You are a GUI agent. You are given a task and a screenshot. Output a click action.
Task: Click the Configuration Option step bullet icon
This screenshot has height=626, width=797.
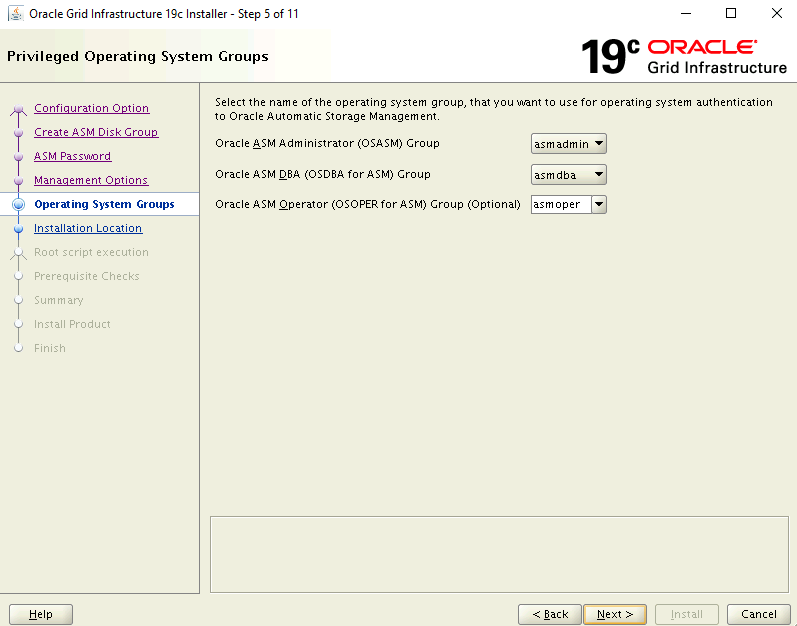click(x=19, y=109)
